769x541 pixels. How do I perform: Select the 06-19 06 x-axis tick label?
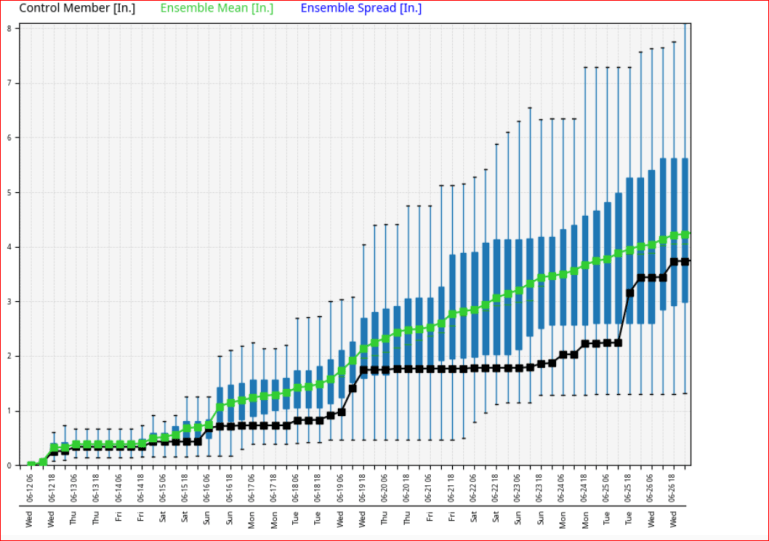pos(342,487)
